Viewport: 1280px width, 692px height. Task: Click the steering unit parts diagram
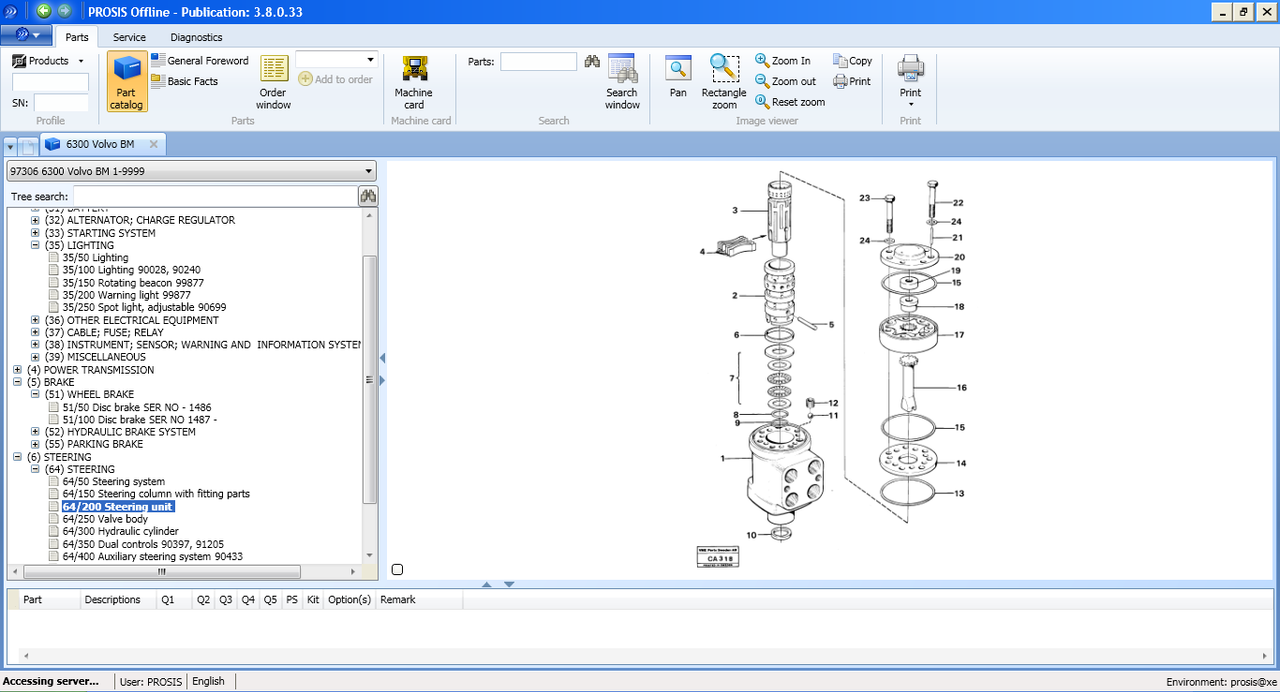830,370
